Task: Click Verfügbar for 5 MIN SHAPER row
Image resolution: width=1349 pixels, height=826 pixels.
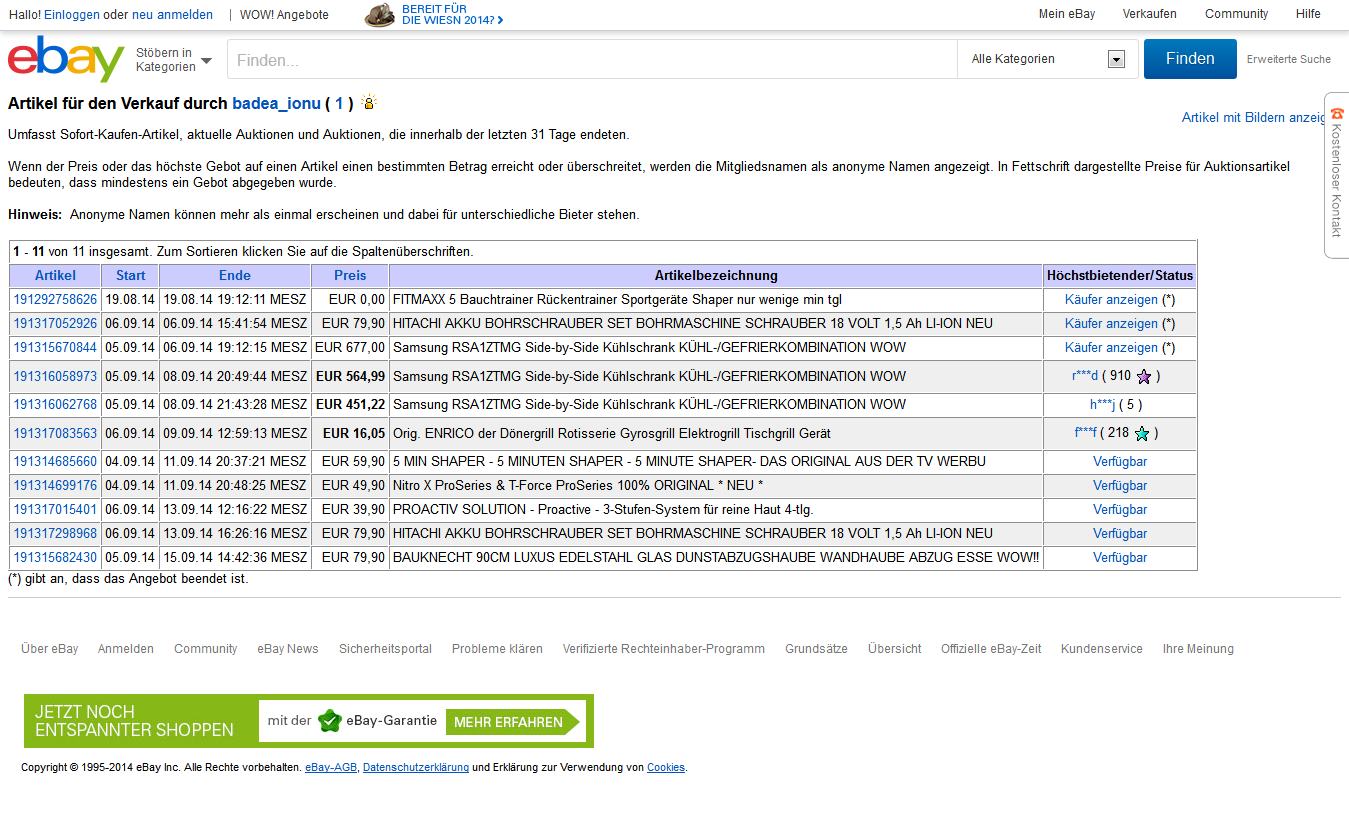Action: tap(1120, 462)
